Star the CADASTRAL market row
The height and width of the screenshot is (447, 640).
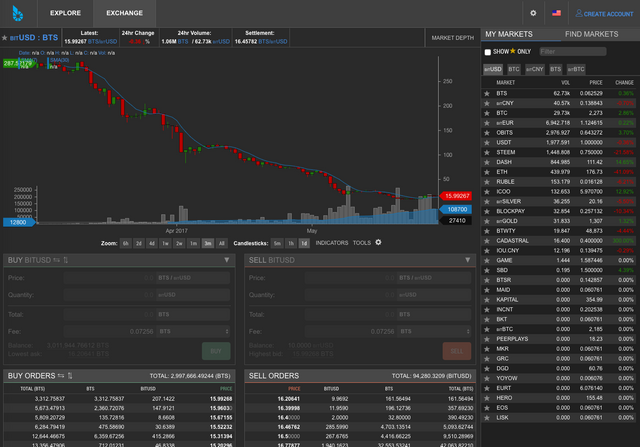tap(487, 241)
